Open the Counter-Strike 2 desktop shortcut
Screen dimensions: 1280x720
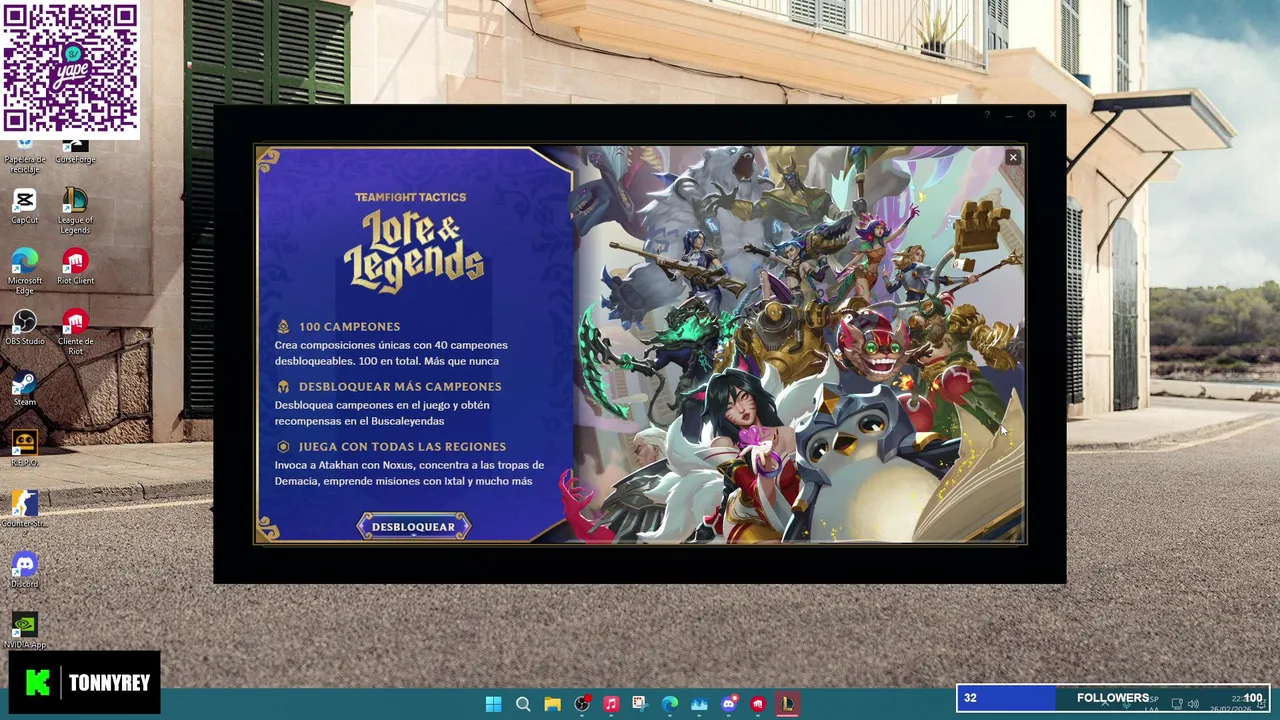click(x=25, y=513)
